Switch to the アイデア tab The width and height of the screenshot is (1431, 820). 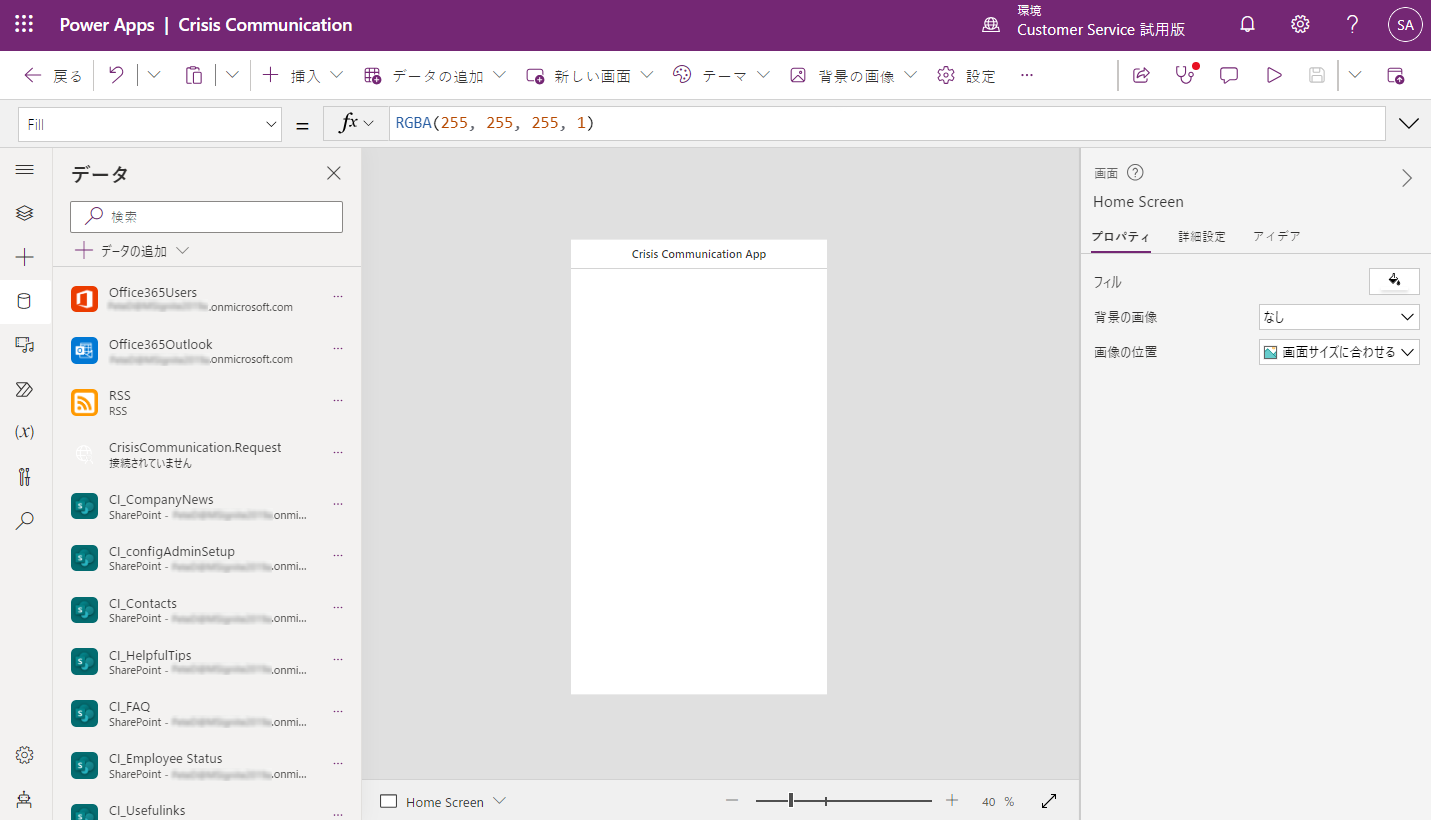point(1277,236)
